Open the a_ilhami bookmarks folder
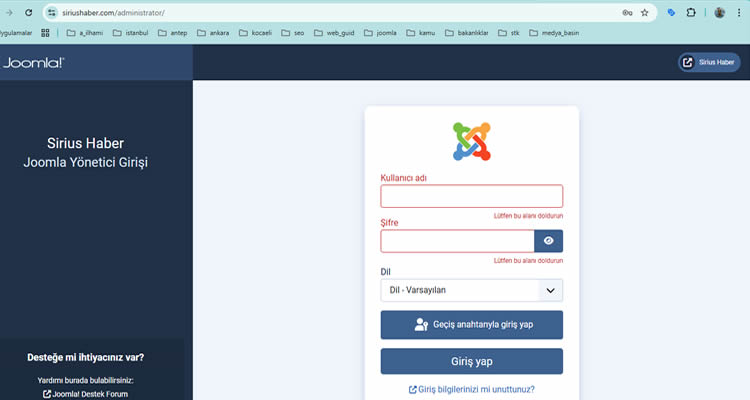Image resolution: width=750 pixels, height=400 pixels. 85,33
